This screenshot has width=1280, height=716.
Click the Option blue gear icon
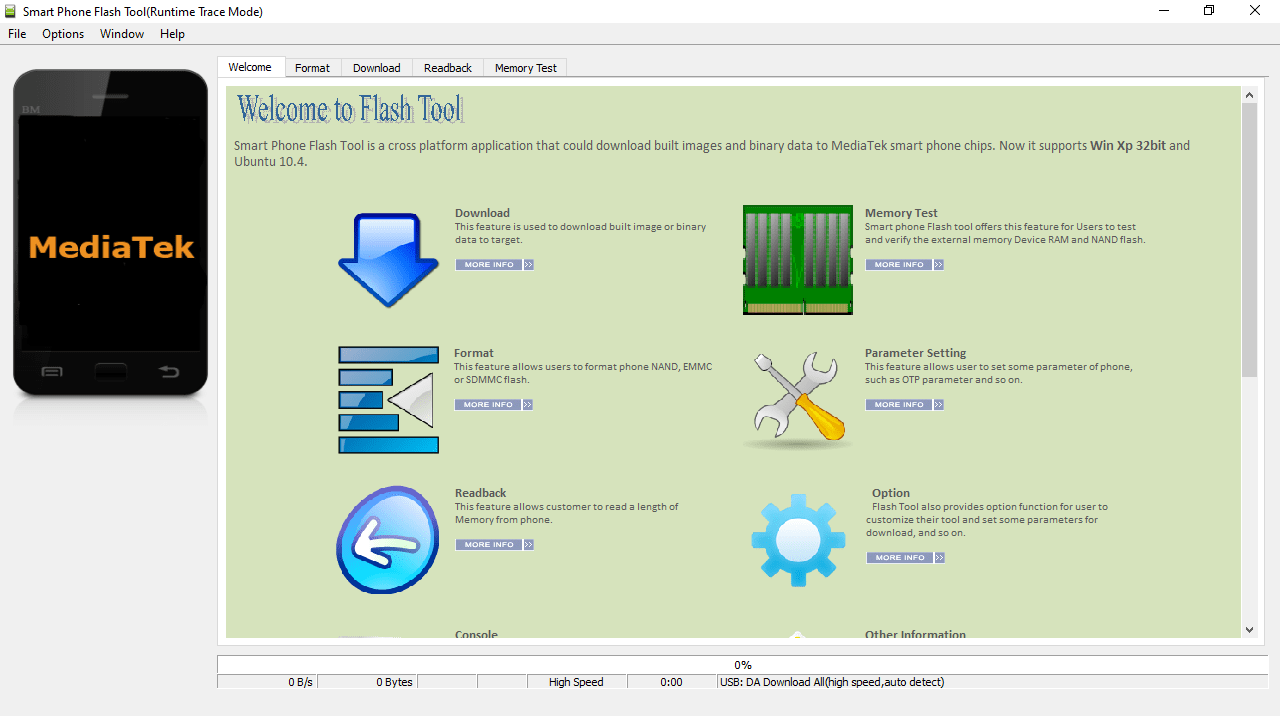click(798, 540)
